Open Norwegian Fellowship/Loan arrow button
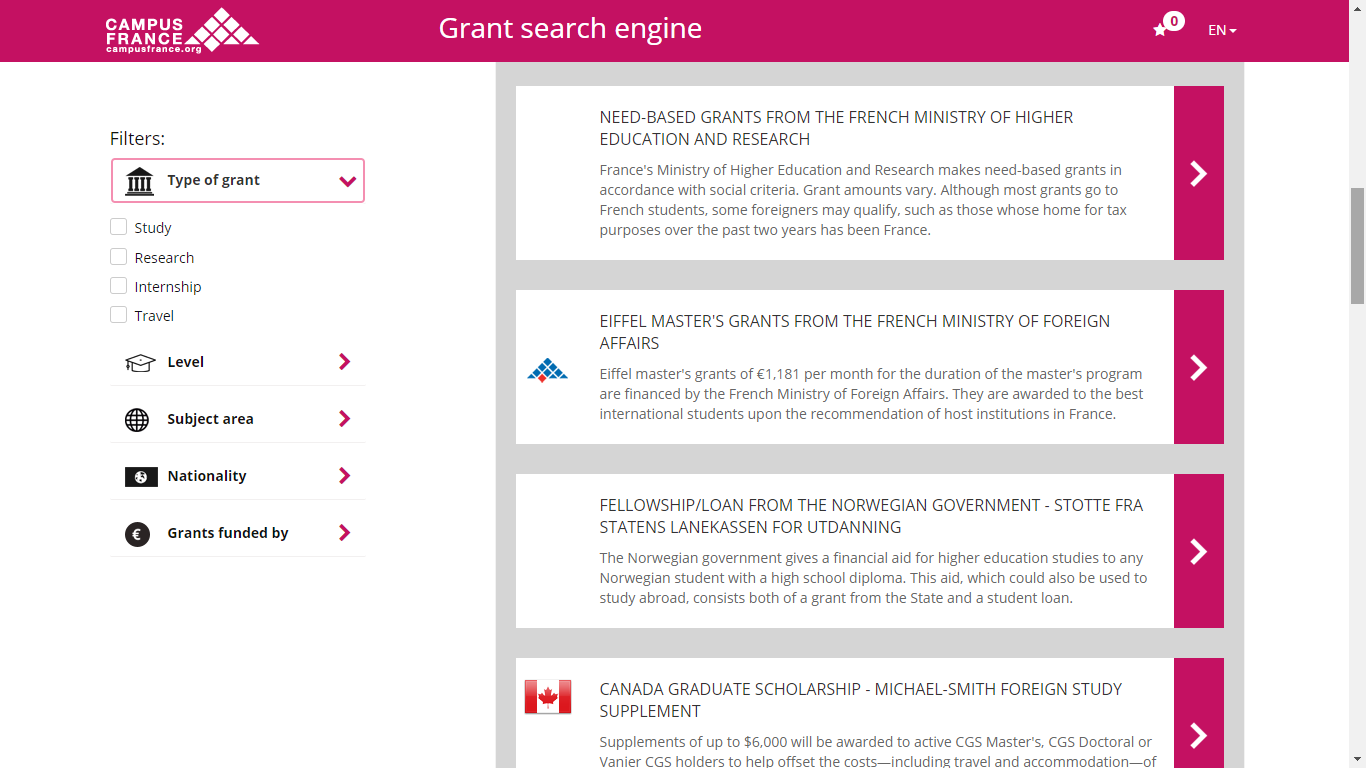 [1199, 551]
